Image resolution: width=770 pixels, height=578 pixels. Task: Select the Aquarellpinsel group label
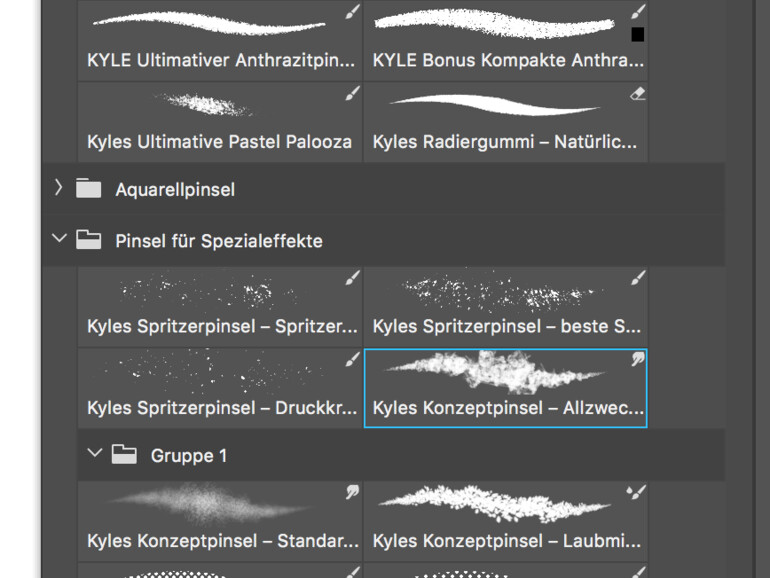click(x=175, y=190)
